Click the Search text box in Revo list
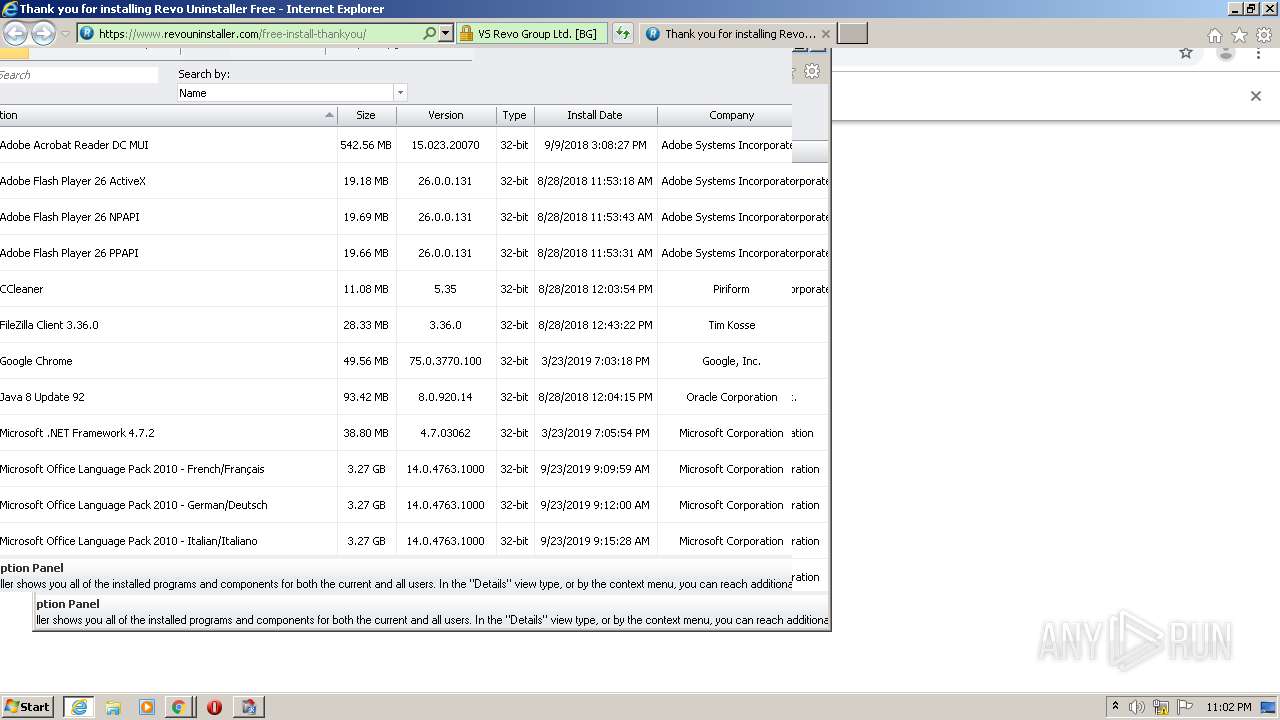 point(78,75)
